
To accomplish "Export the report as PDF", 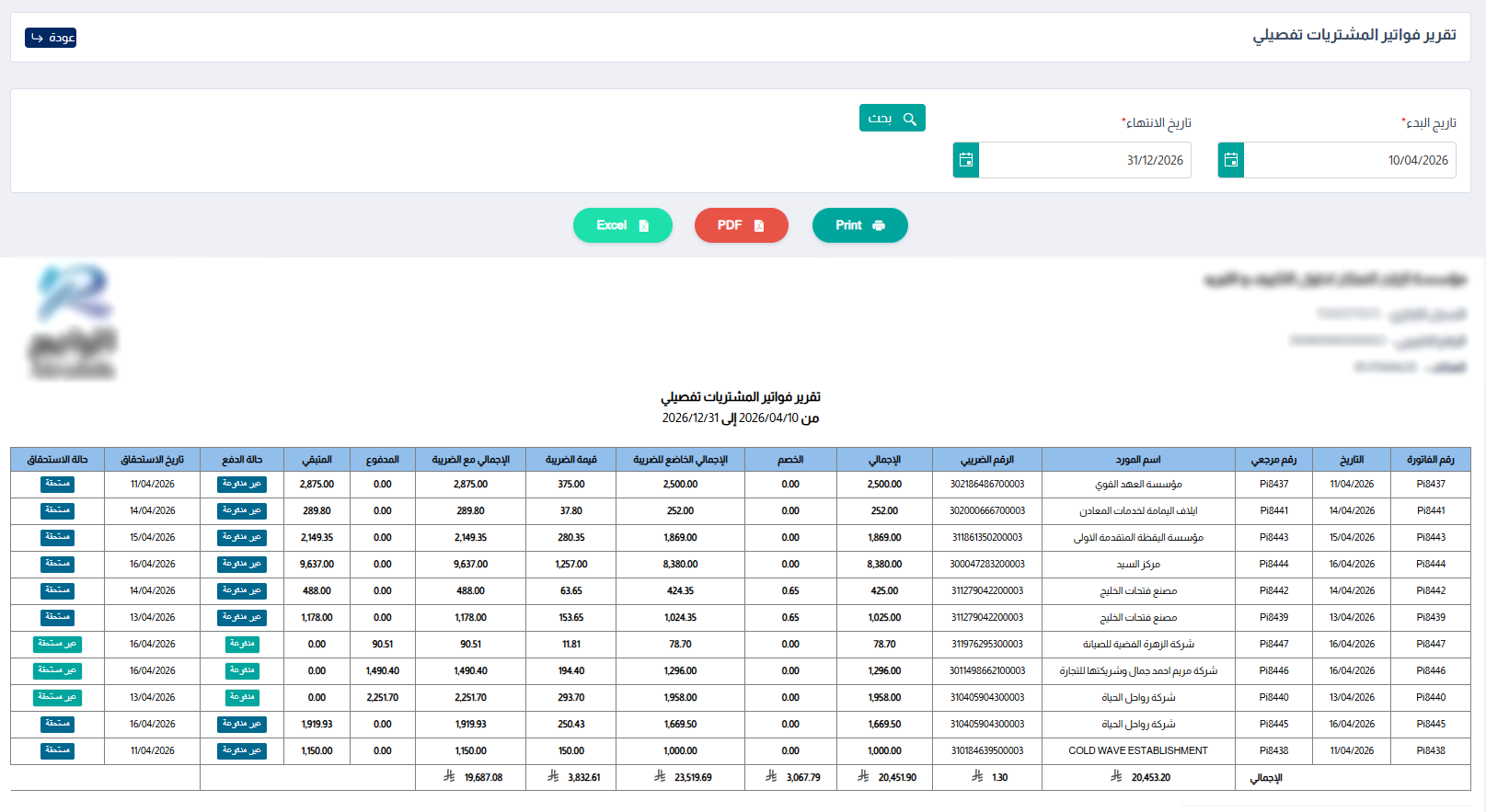I will (741, 225).
